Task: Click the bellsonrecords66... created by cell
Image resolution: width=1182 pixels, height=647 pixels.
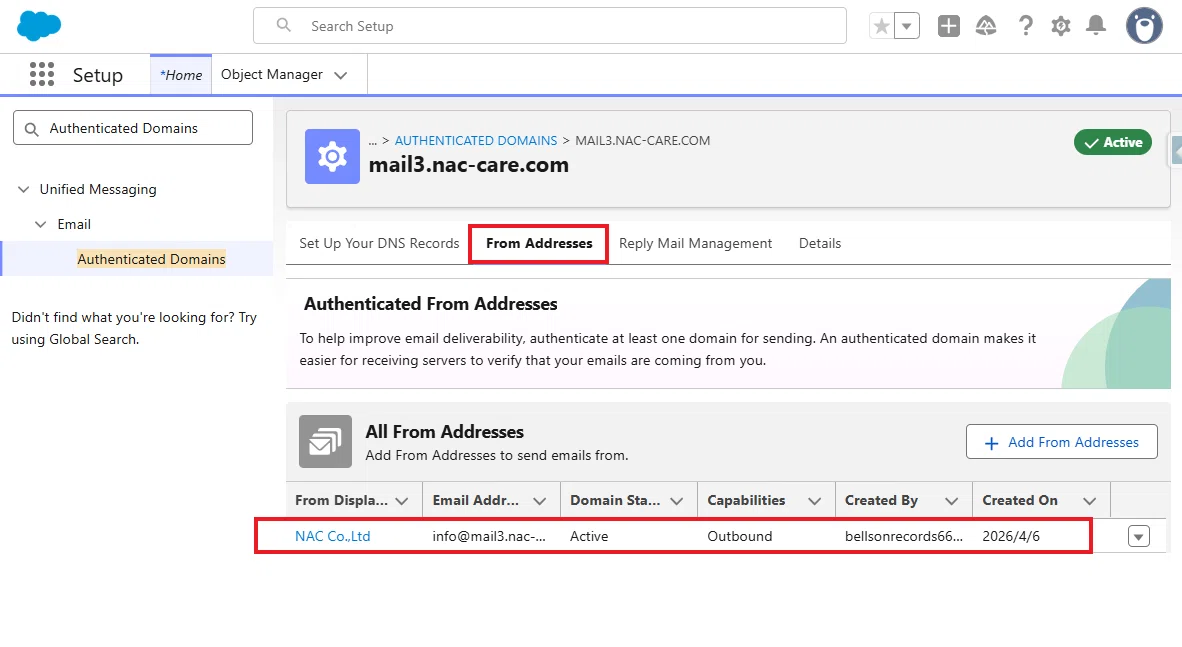Action: [x=904, y=536]
